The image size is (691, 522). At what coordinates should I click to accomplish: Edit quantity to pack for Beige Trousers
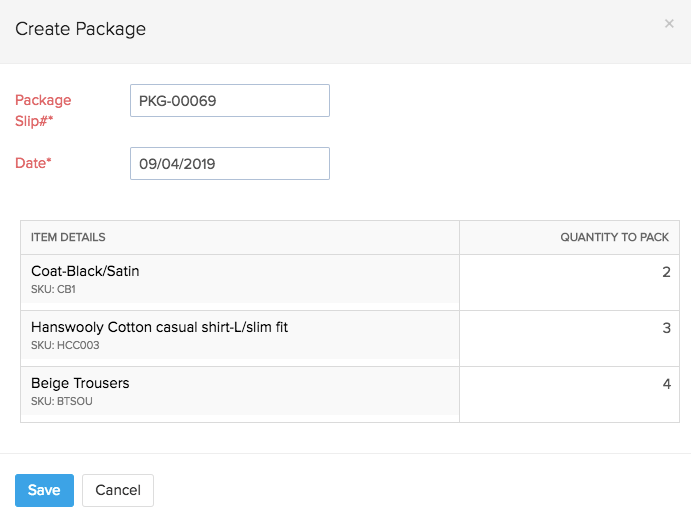[x=566, y=384]
